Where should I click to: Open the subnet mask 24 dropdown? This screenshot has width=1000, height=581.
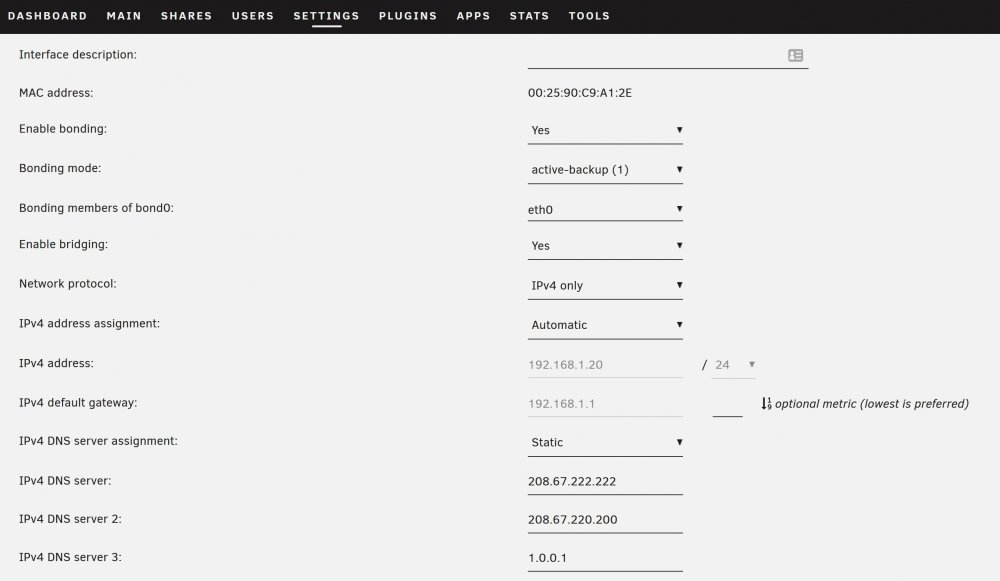(x=734, y=365)
